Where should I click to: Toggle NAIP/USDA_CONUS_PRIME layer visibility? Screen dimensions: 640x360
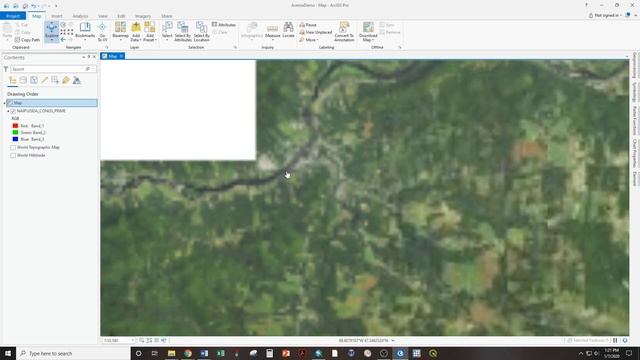pyautogui.click(x=13, y=111)
